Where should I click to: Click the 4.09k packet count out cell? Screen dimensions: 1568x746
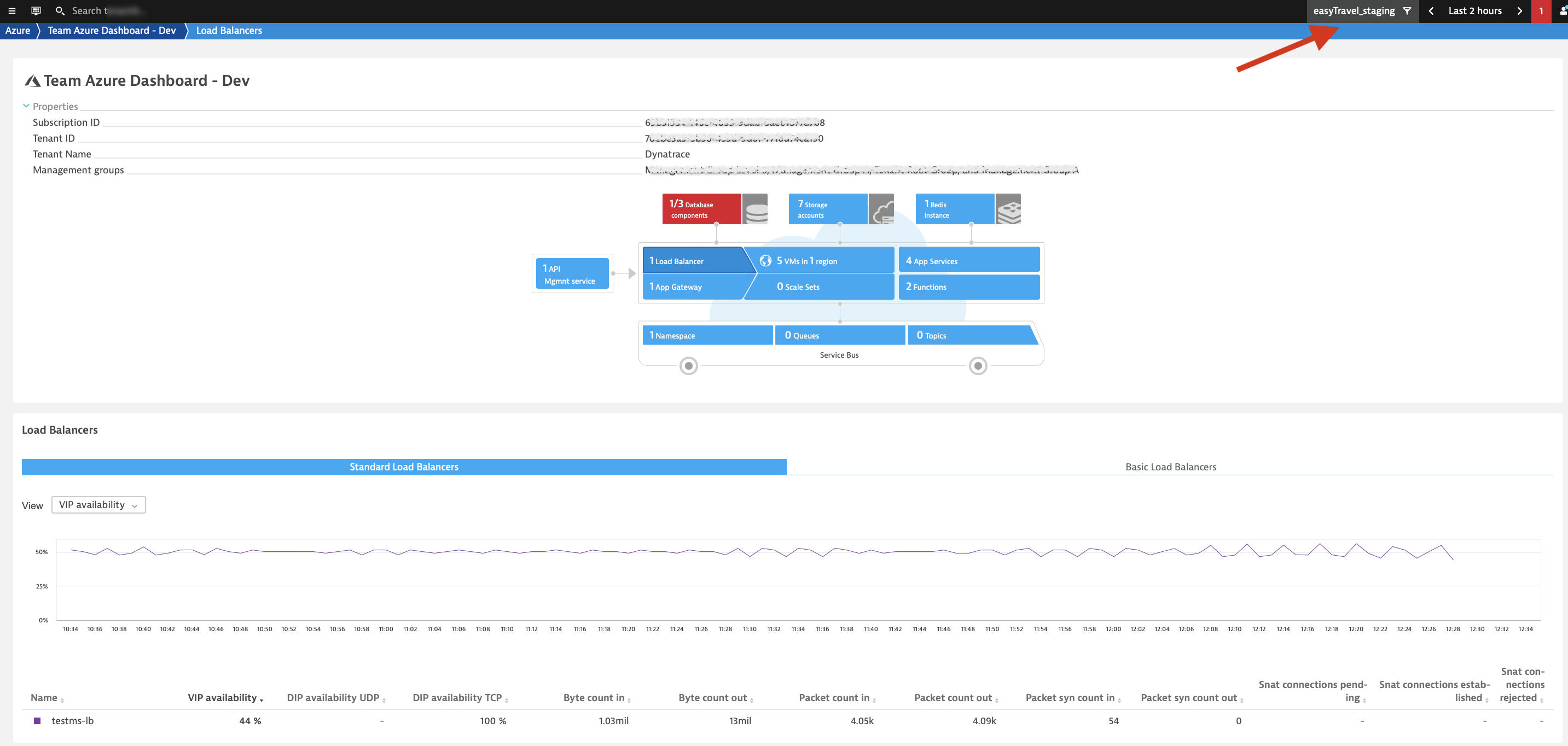pos(984,720)
